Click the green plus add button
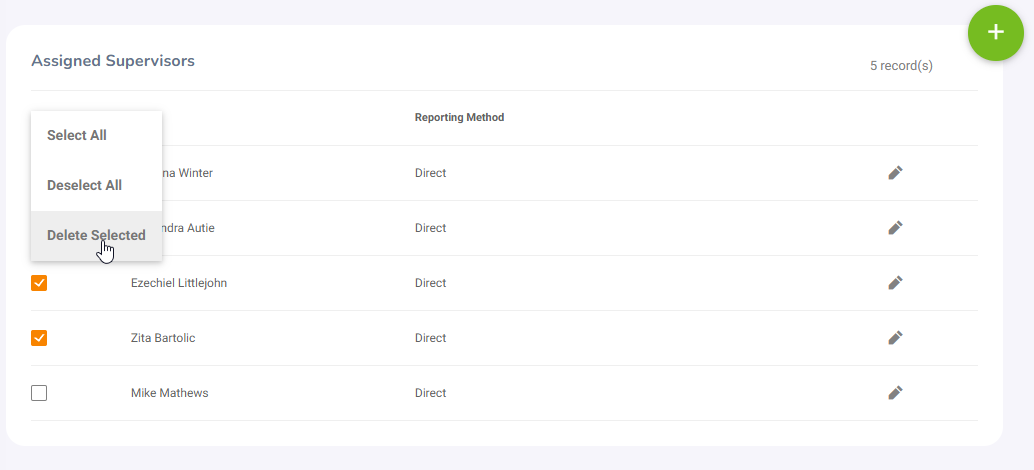The height and width of the screenshot is (470, 1034). (x=995, y=32)
